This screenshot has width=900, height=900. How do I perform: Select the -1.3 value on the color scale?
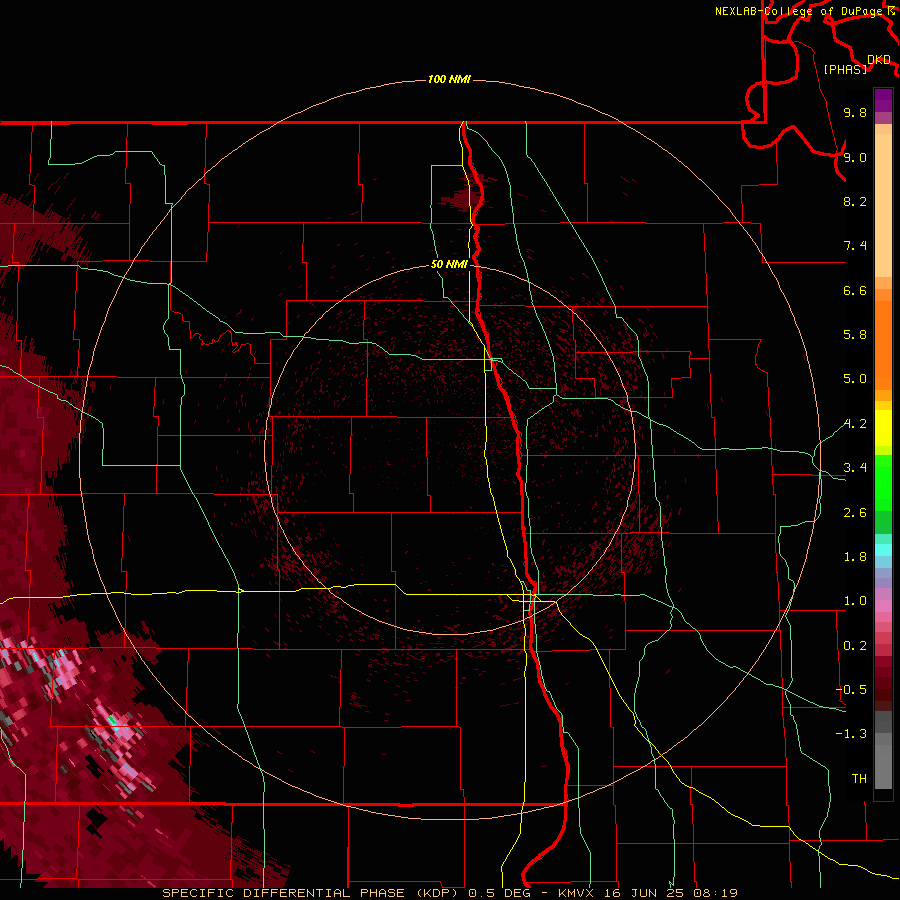851,734
